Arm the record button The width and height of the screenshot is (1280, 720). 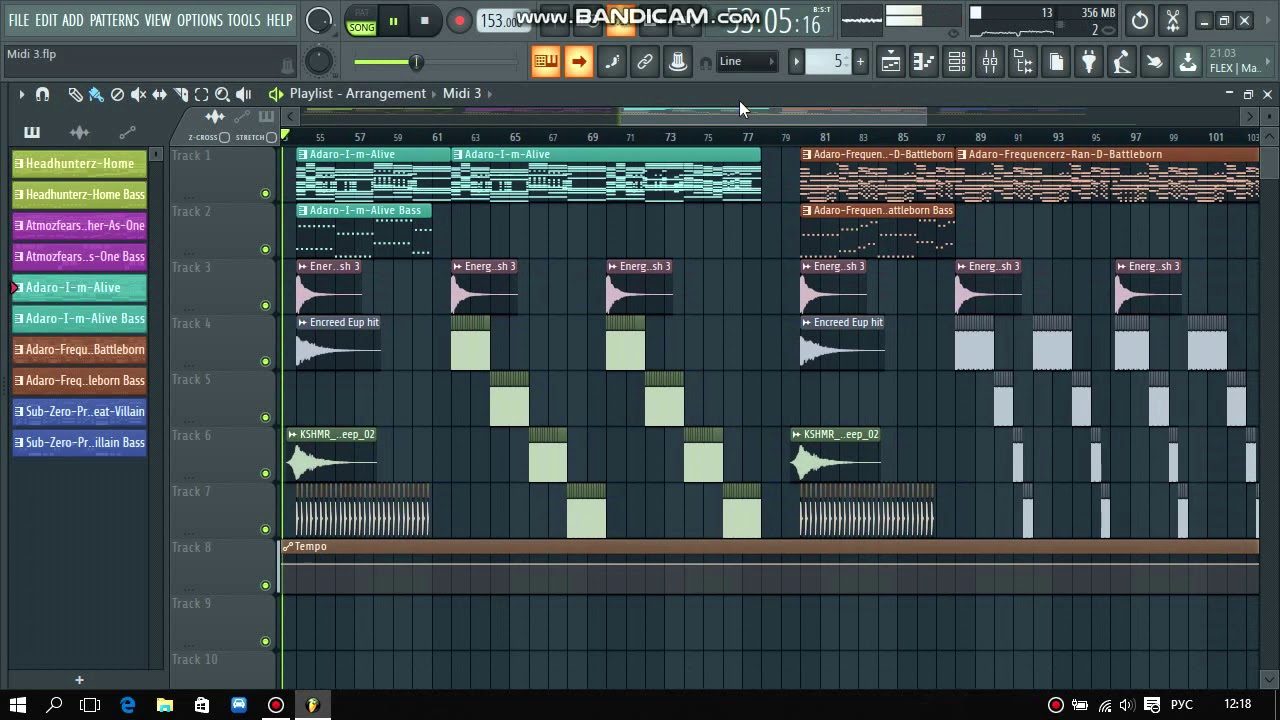(459, 21)
